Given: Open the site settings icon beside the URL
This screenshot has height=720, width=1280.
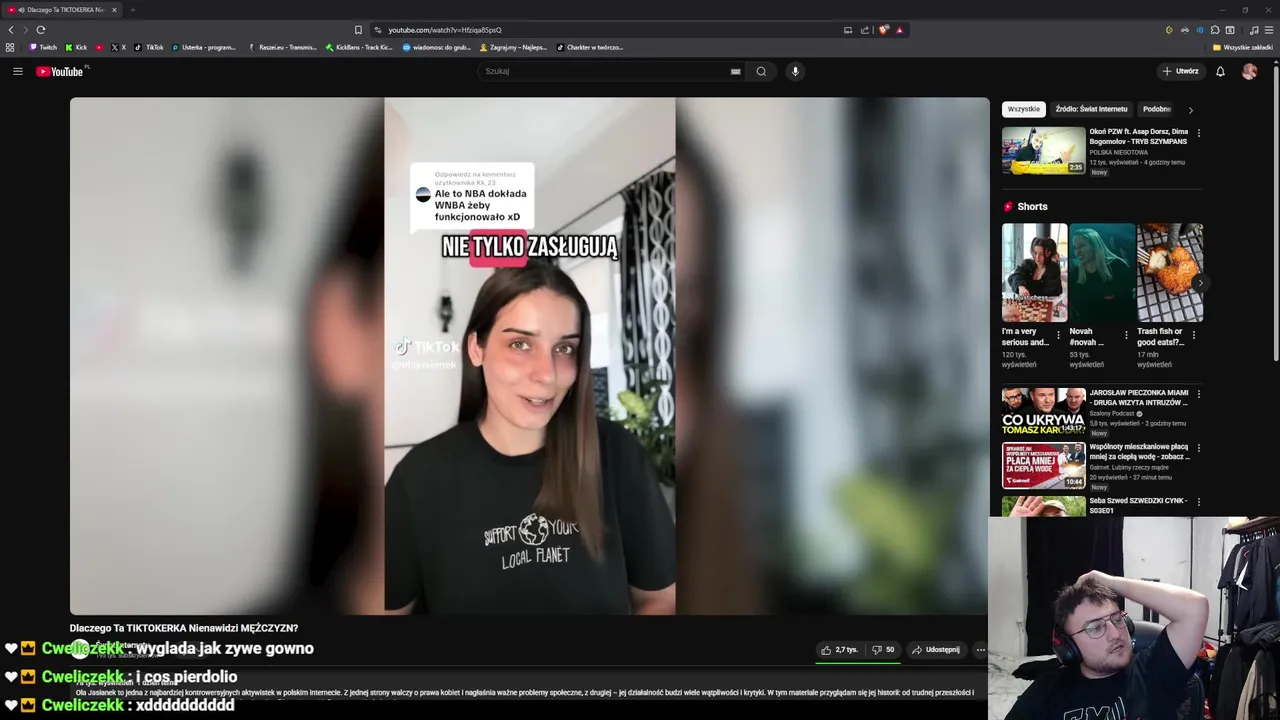Looking at the screenshot, I should 377,30.
